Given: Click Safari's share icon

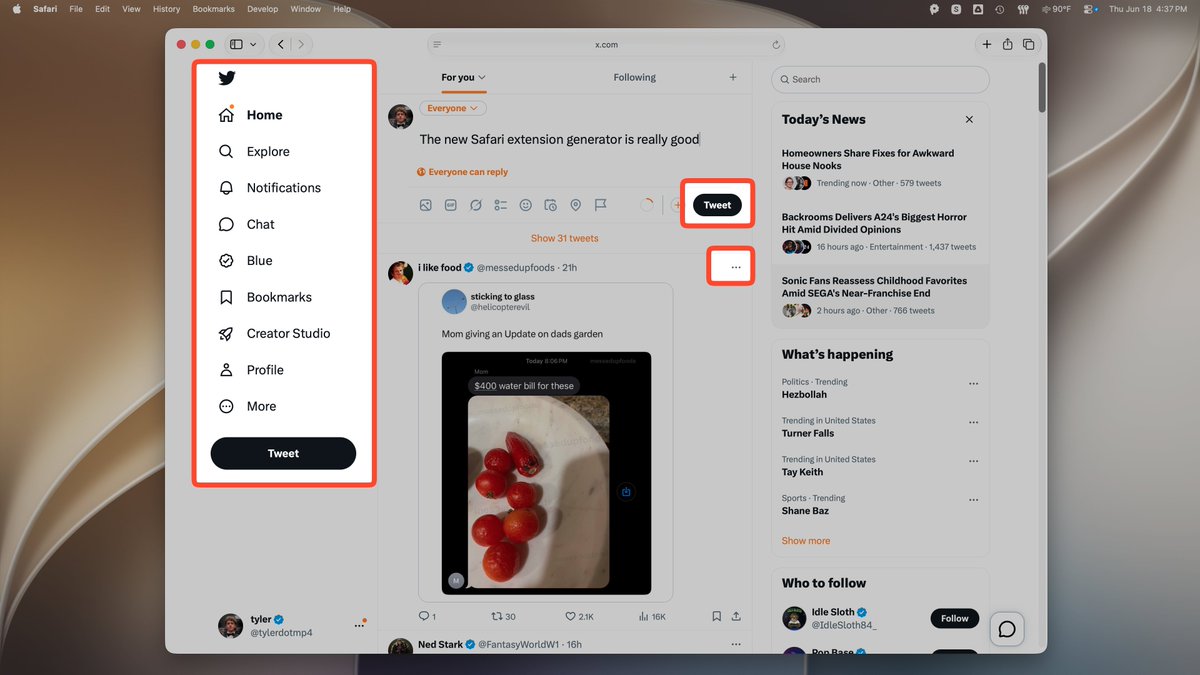Looking at the screenshot, I should 1007,44.
